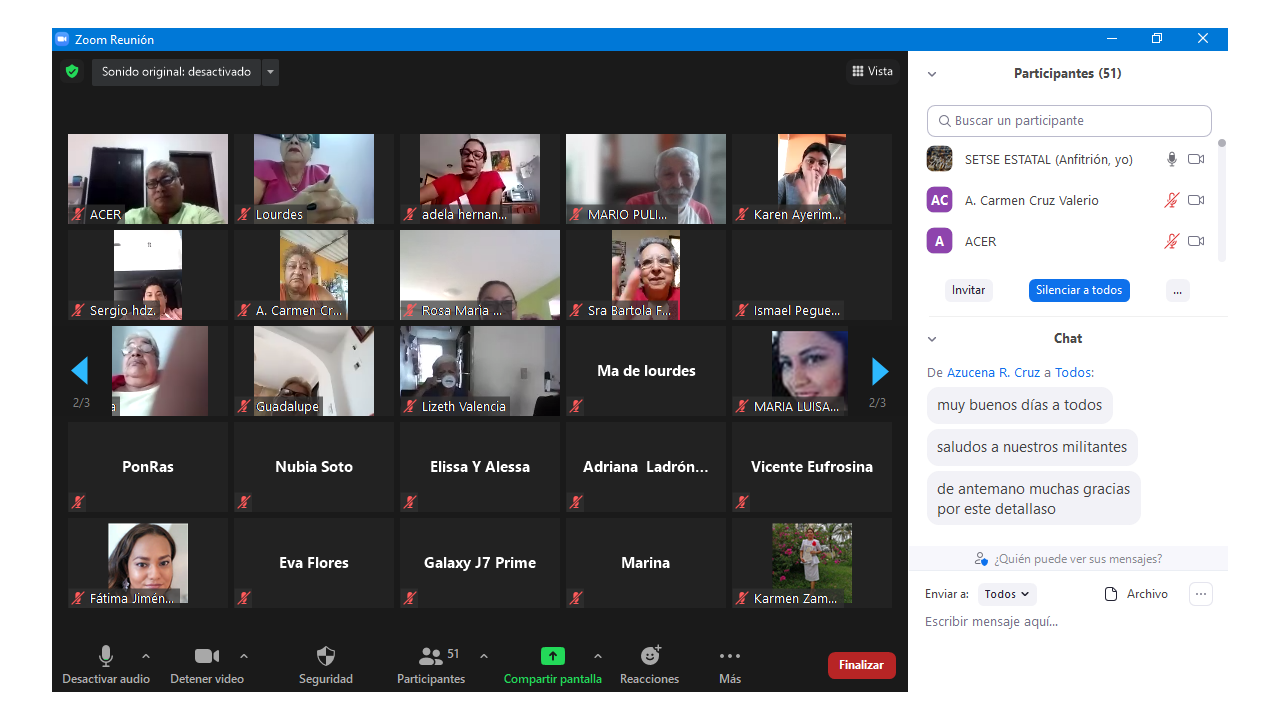Image resolution: width=1280 pixels, height=720 pixels.
Task: Click ACER participant camera icon in list
Action: [1196, 241]
